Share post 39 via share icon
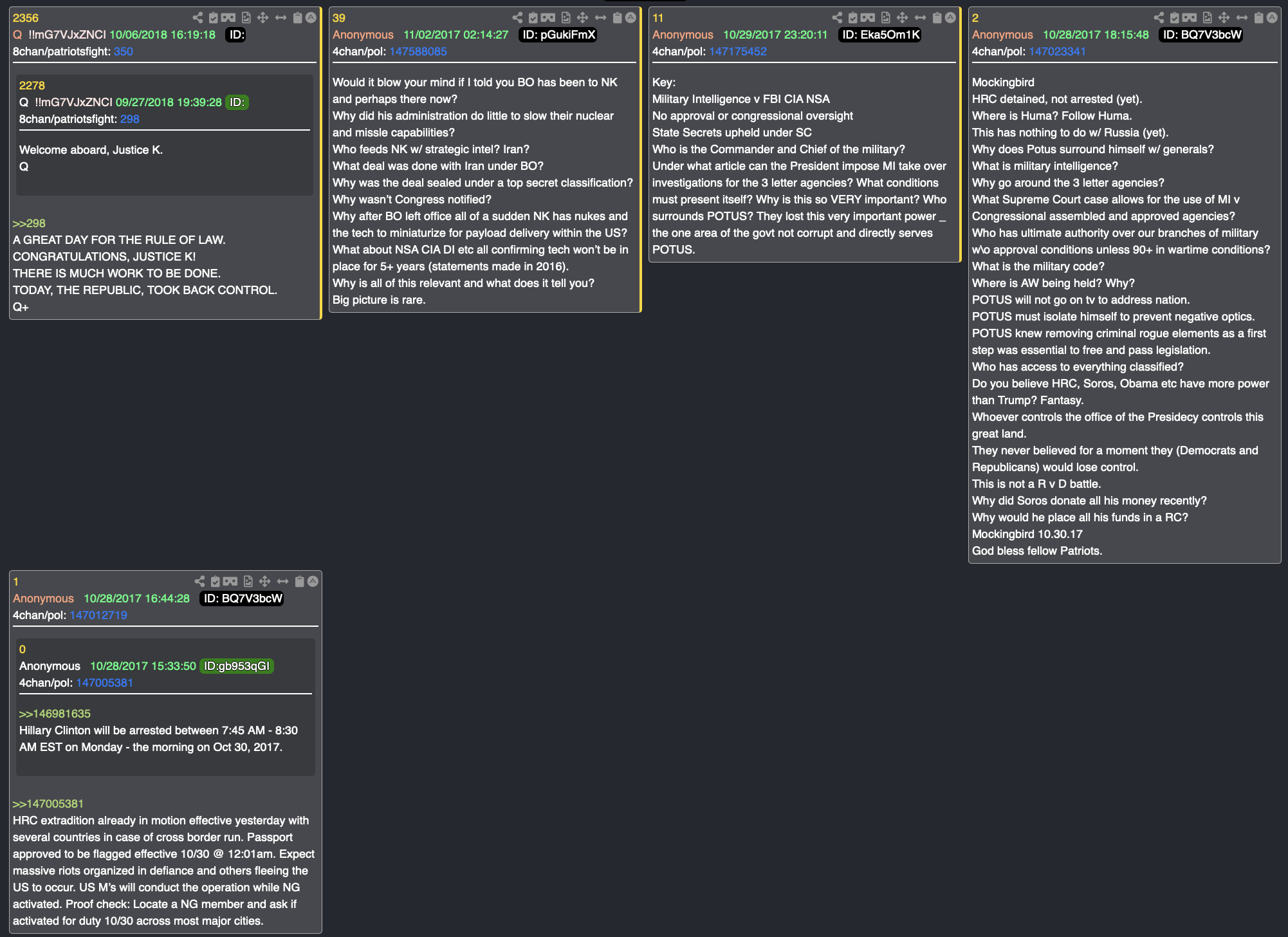 pyautogui.click(x=517, y=17)
